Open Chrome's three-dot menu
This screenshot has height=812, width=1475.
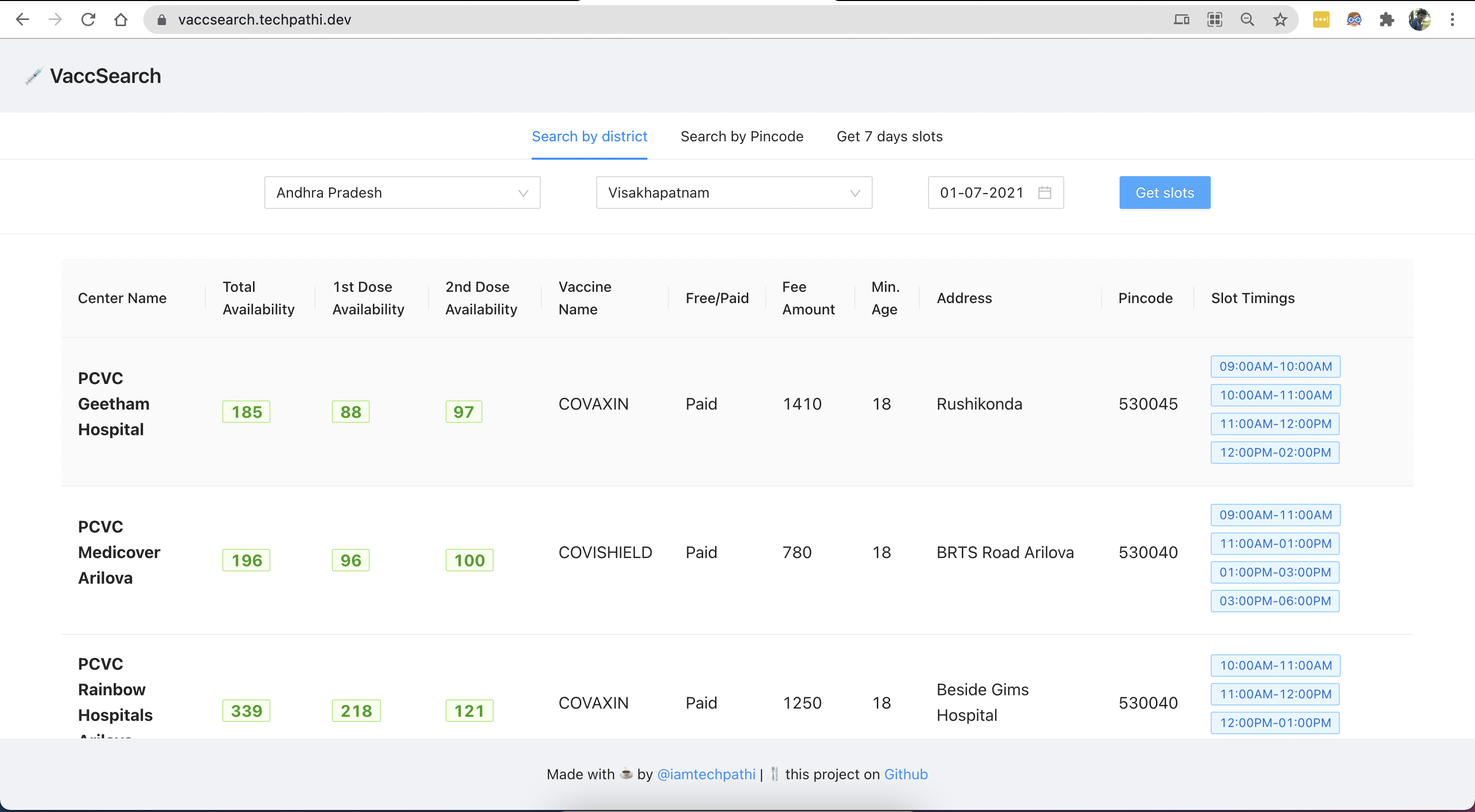pos(1452,19)
